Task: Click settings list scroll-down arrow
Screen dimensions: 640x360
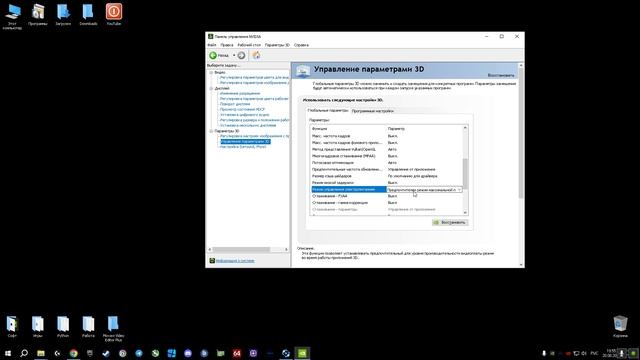Action: pos(465,212)
